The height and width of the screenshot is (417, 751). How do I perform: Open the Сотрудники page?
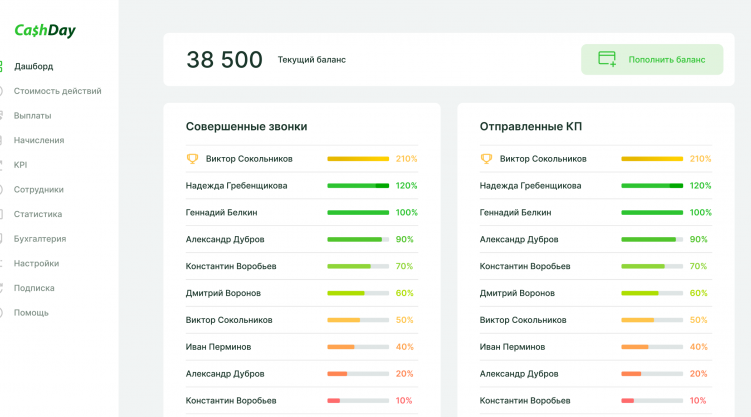click(x=38, y=189)
